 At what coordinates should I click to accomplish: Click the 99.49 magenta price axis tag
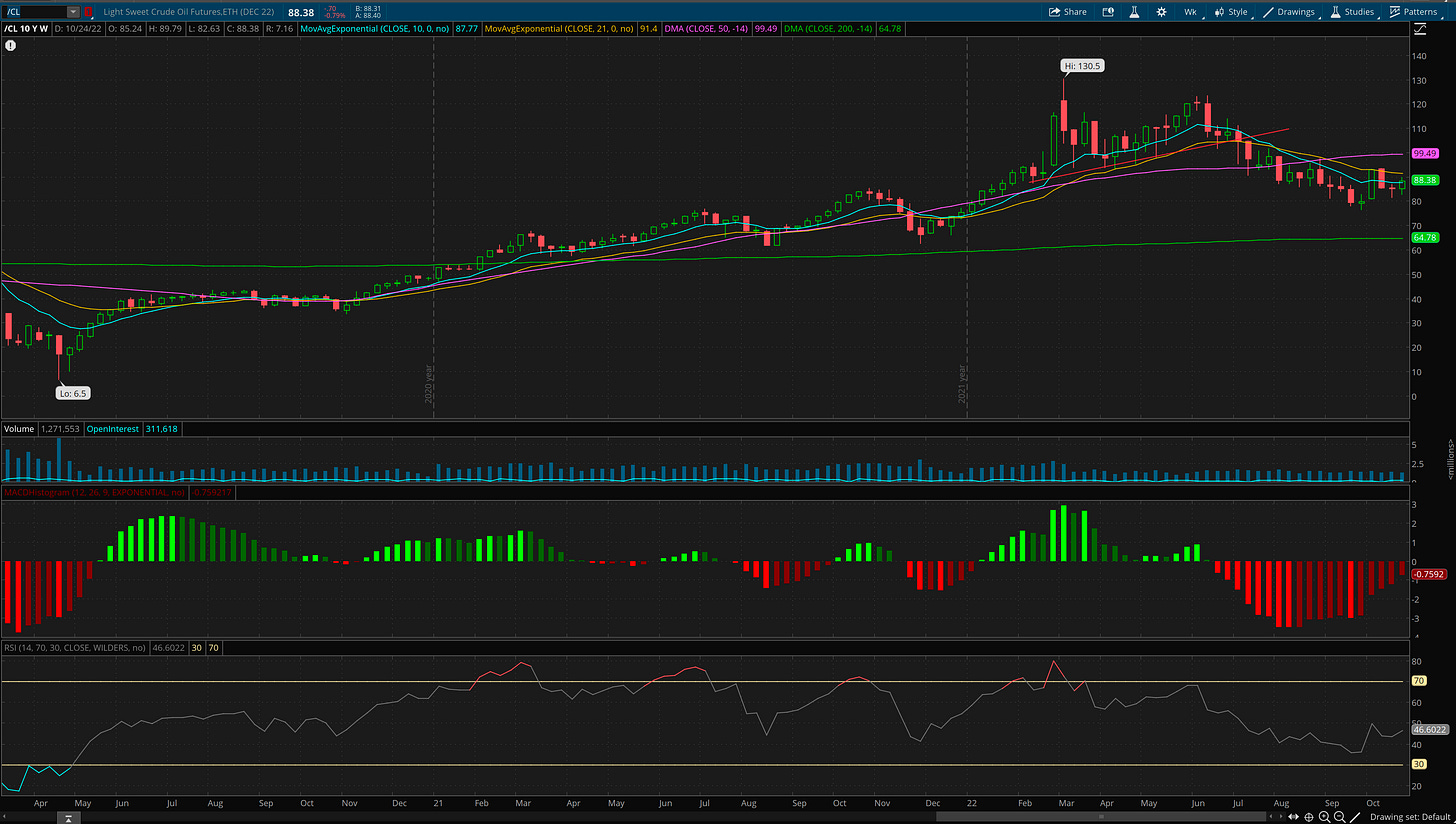1424,154
